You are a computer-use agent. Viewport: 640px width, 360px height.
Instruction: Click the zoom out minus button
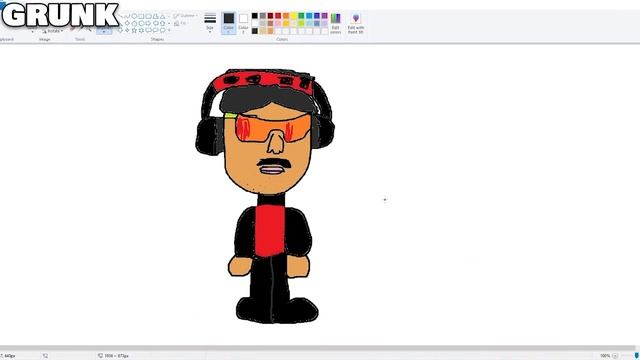click(615, 356)
